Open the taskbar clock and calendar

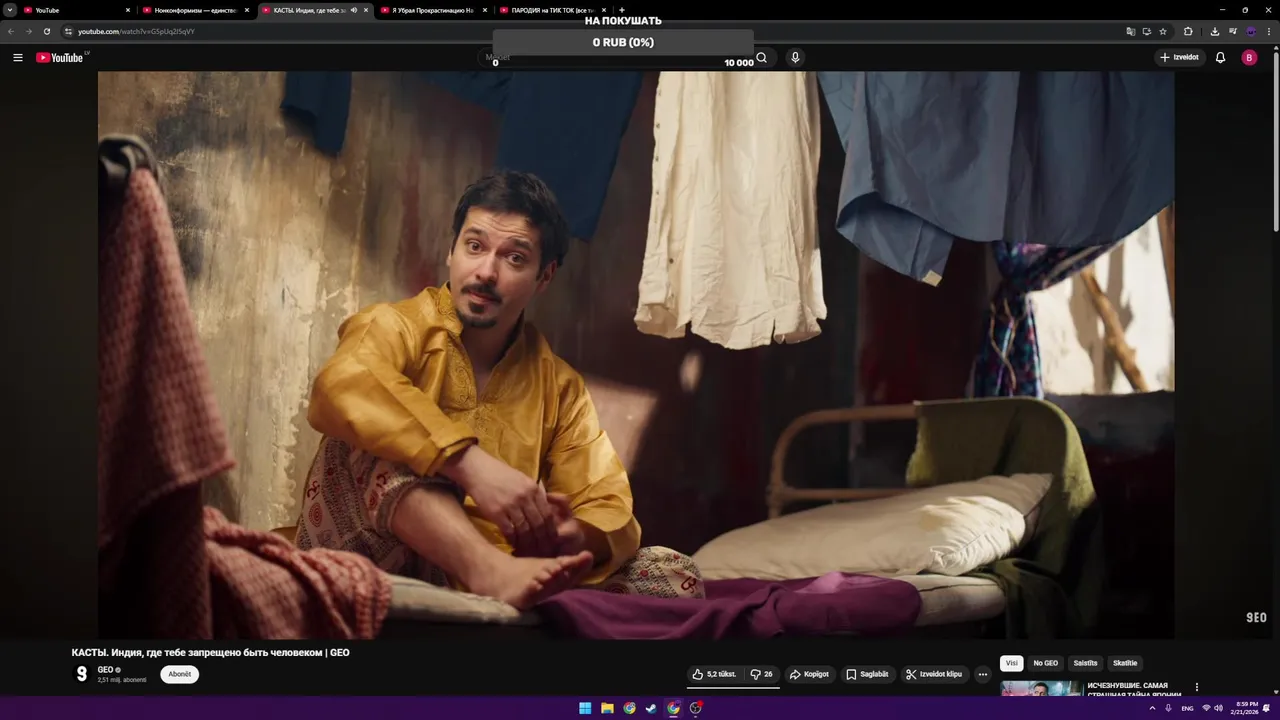[x=1247, y=708]
